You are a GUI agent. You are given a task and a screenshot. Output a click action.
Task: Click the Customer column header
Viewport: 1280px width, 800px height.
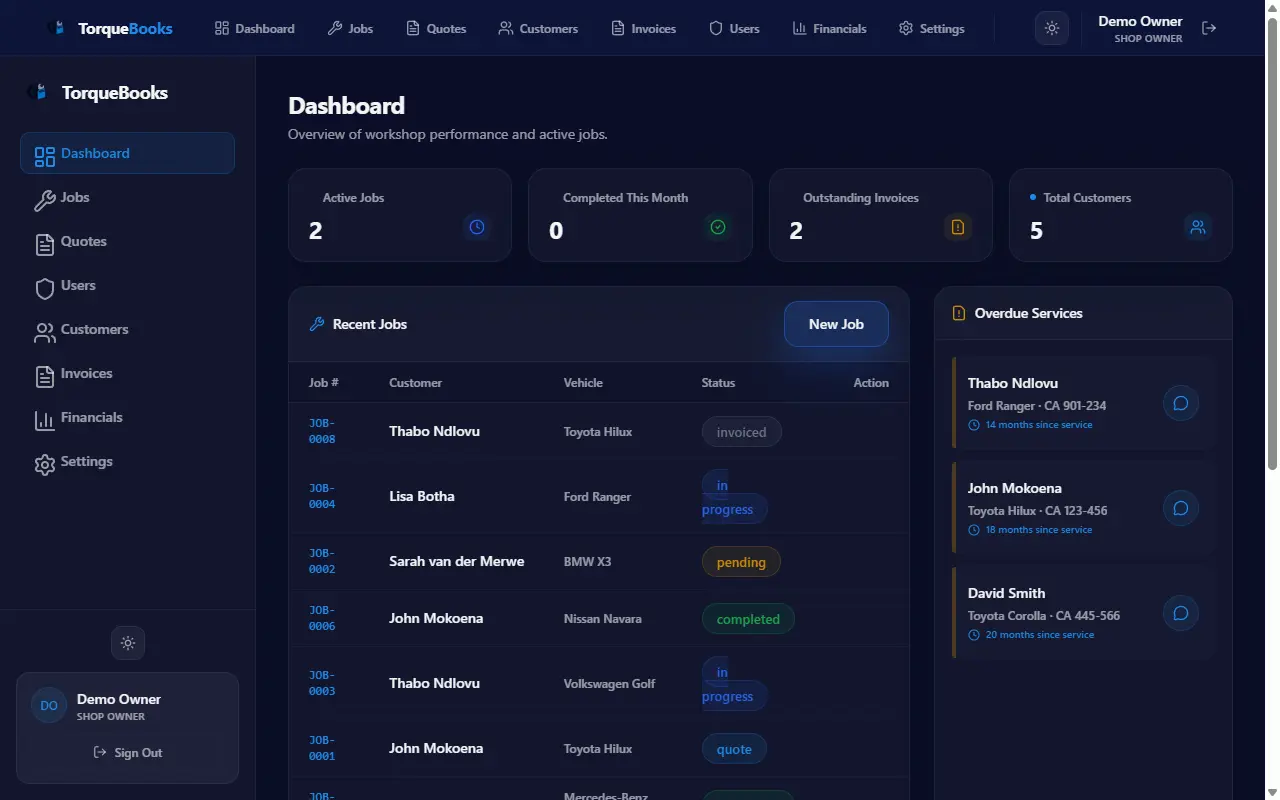pyautogui.click(x=415, y=382)
